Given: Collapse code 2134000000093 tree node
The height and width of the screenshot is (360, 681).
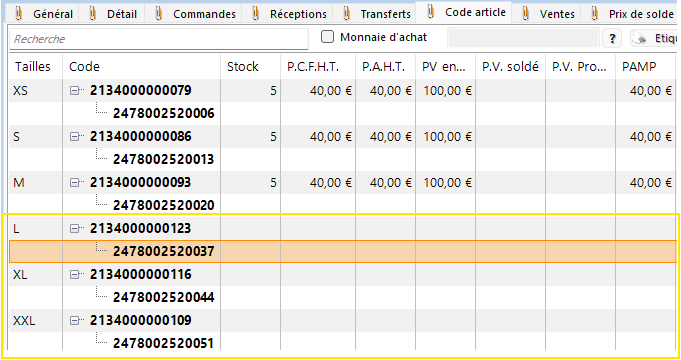Looking at the screenshot, I should click(x=75, y=182).
